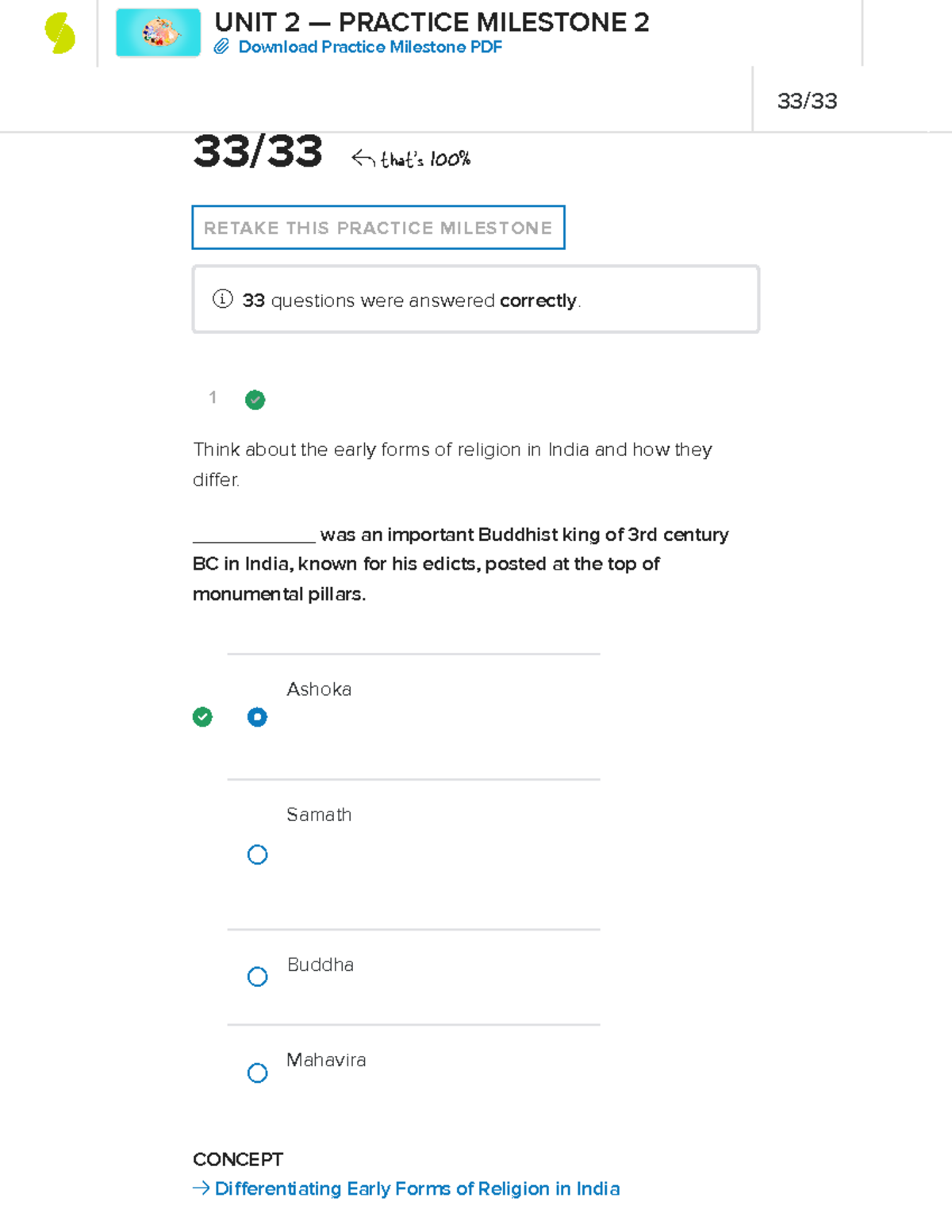Click the paperclip icon beside Download link
The width and height of the screenshot is (952, 1232).
tap(221, 47)
